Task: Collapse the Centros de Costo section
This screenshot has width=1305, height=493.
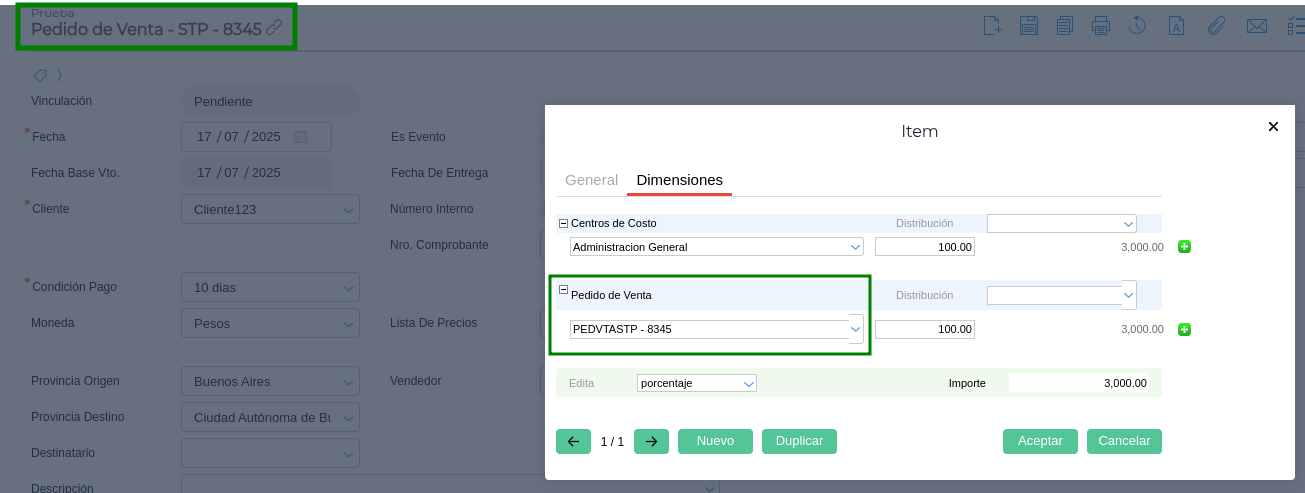Action: coord(563,223)
